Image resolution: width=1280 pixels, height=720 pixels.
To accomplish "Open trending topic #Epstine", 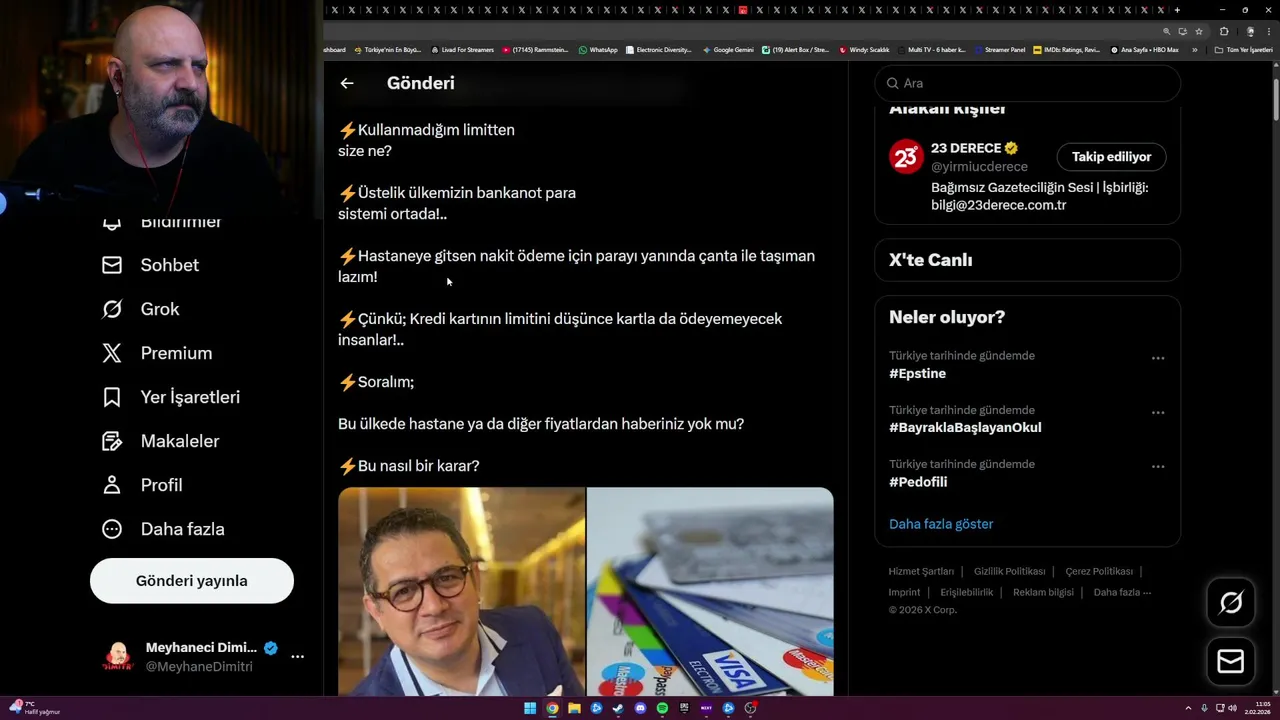I will pos(917,373).
